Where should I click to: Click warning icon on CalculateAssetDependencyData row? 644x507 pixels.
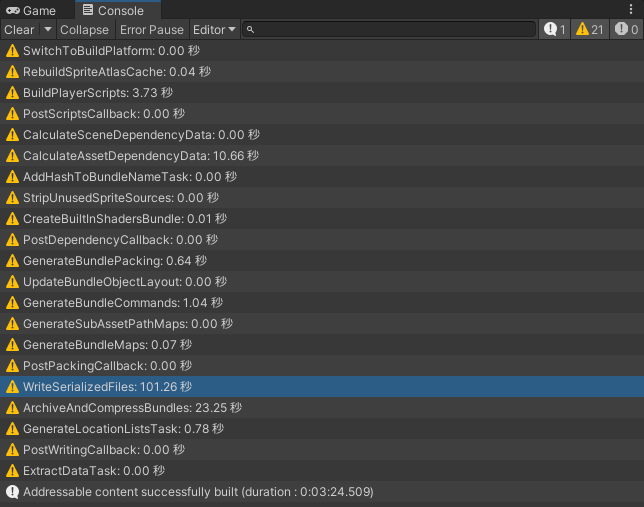click(x=12, y=156)
